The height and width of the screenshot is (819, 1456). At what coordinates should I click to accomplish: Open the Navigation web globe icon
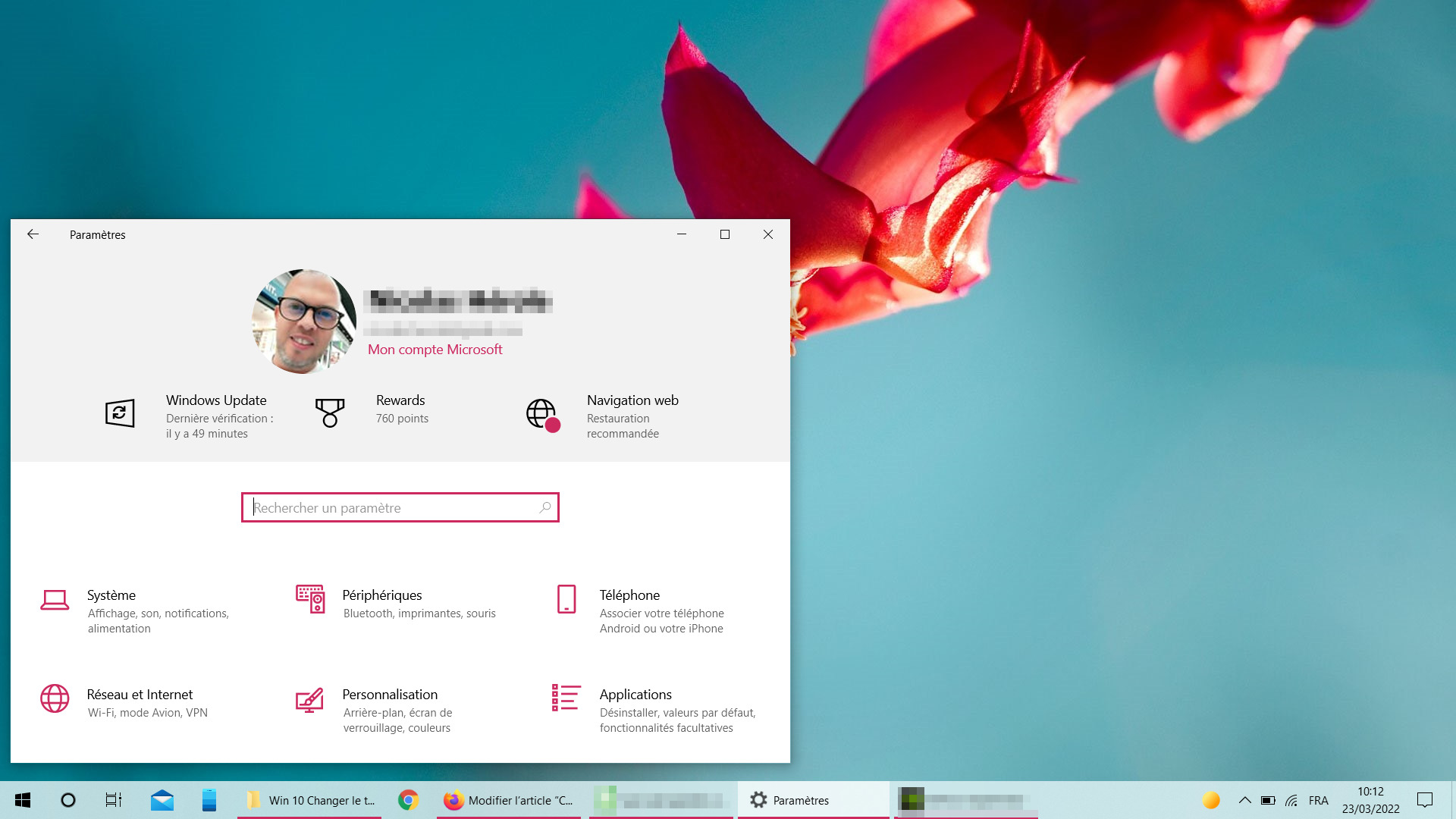[543, 416]
